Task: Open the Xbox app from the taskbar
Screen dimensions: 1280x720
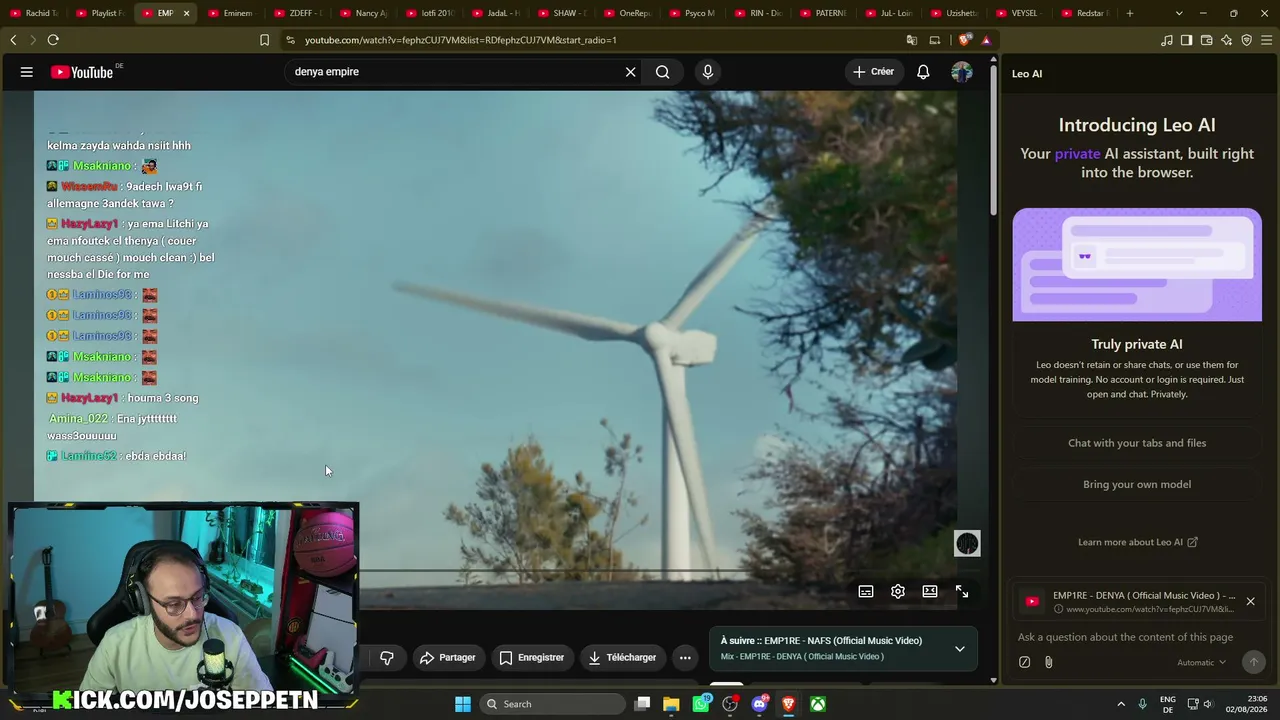Action: pyautogui.click(x=818, y=704)
